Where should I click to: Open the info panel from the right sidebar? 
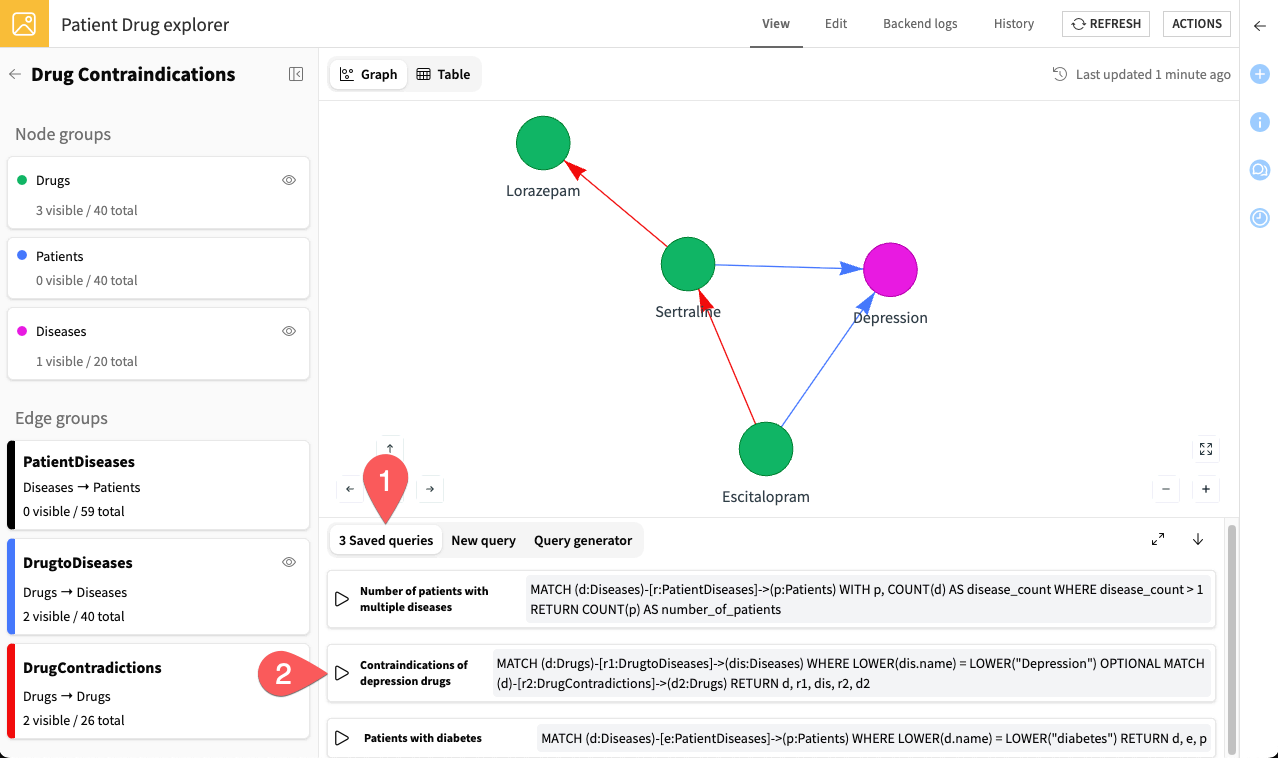pos(1259,122)
